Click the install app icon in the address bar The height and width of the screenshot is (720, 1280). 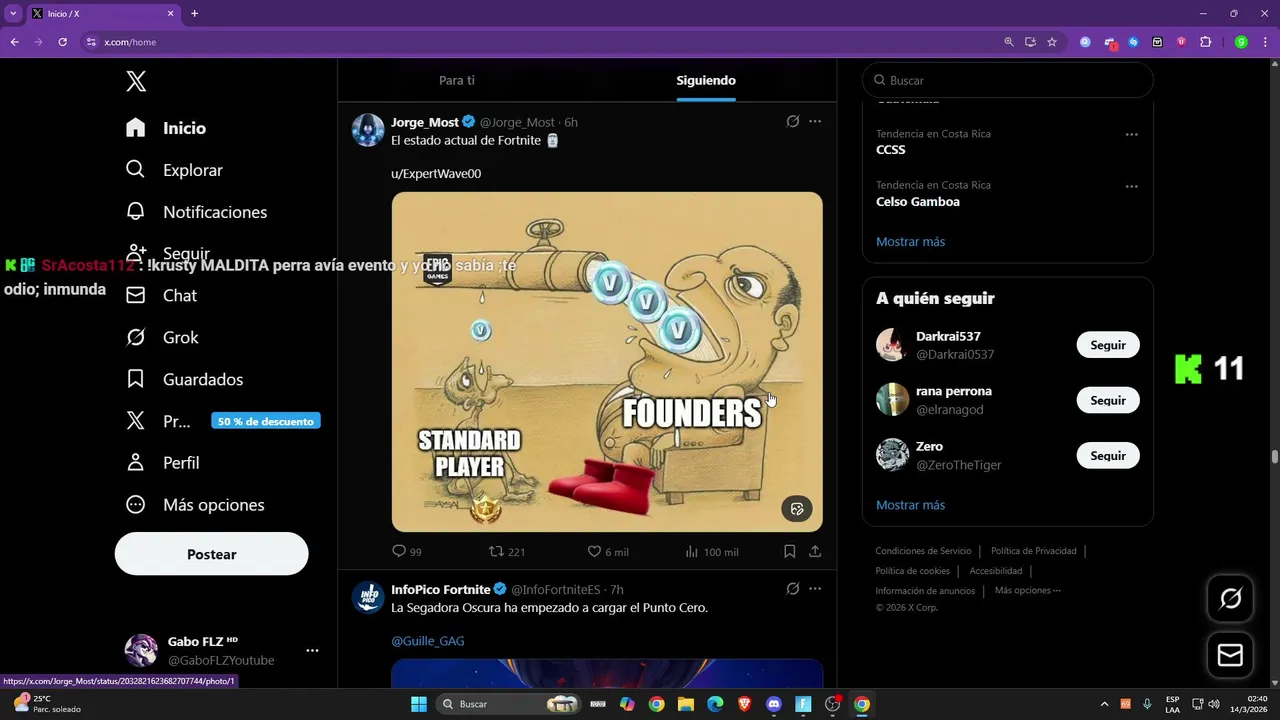click(1030, 42)
